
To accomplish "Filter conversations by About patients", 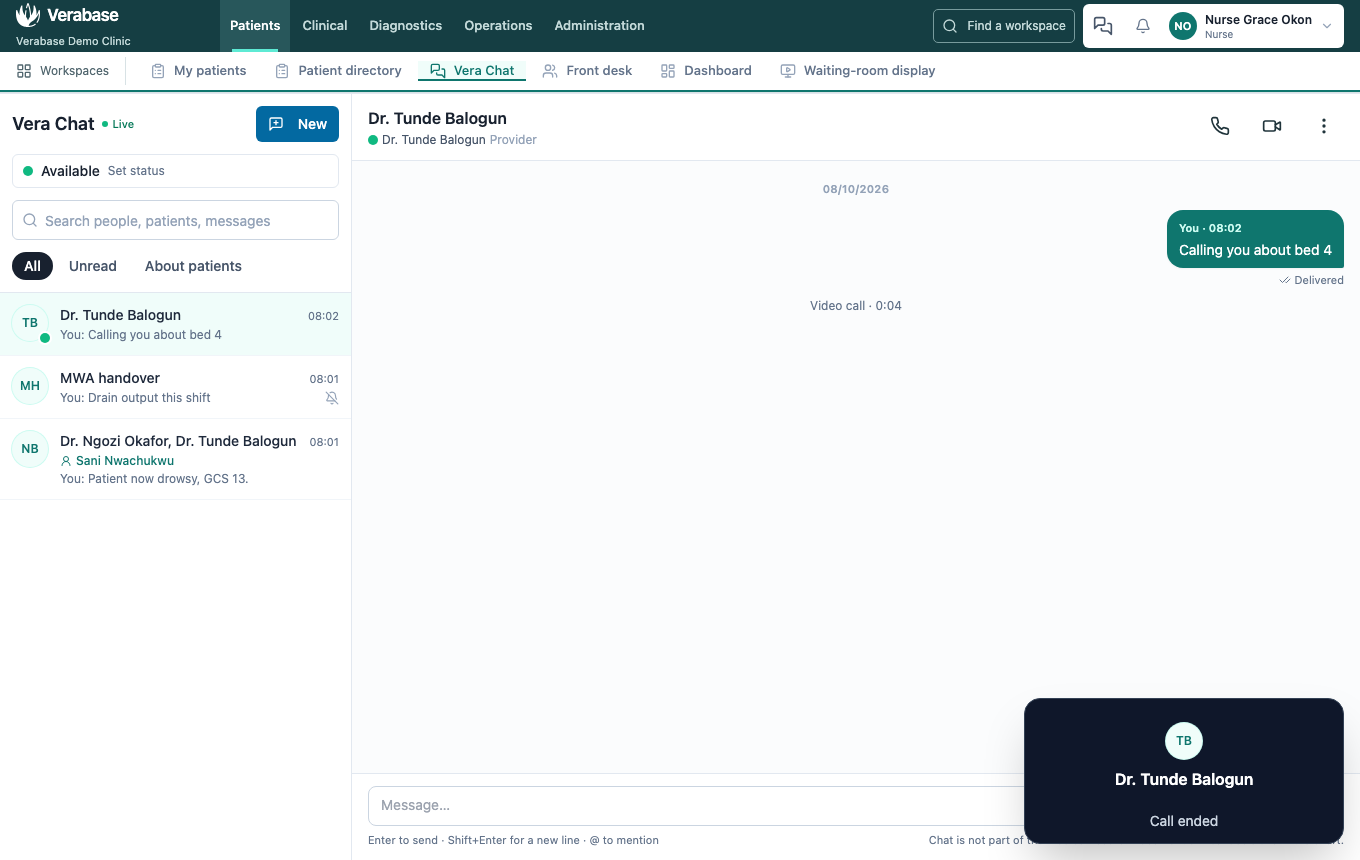I will [x=193, y=266].
